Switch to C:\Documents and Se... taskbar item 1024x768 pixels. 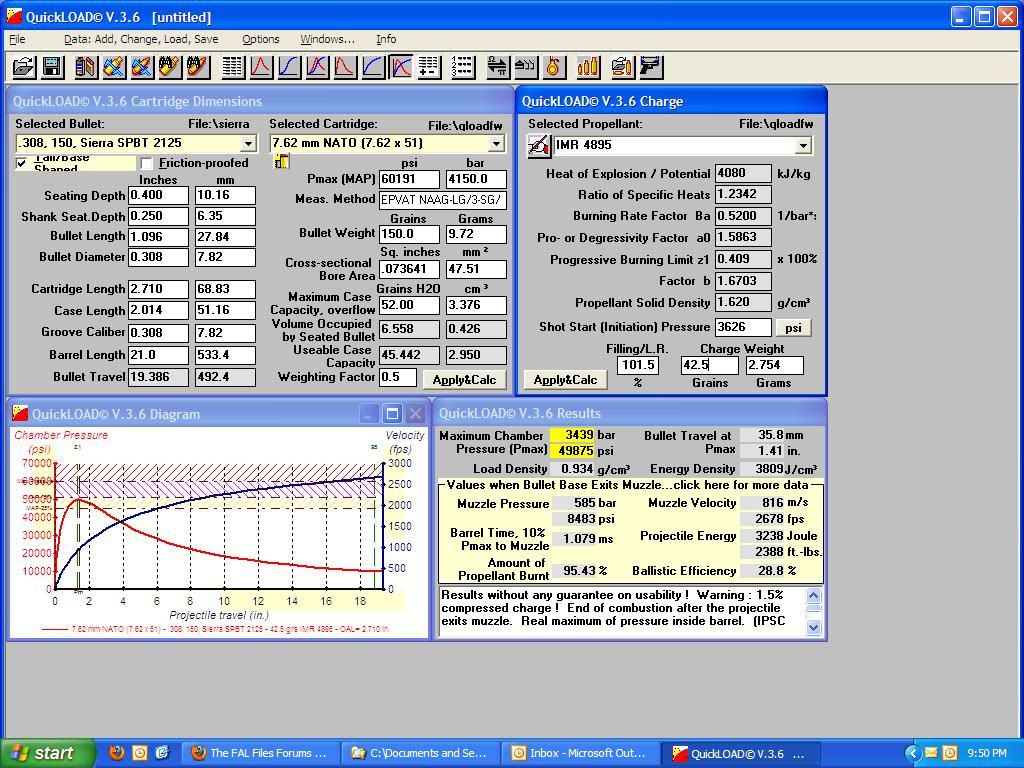tap(420, 753)
